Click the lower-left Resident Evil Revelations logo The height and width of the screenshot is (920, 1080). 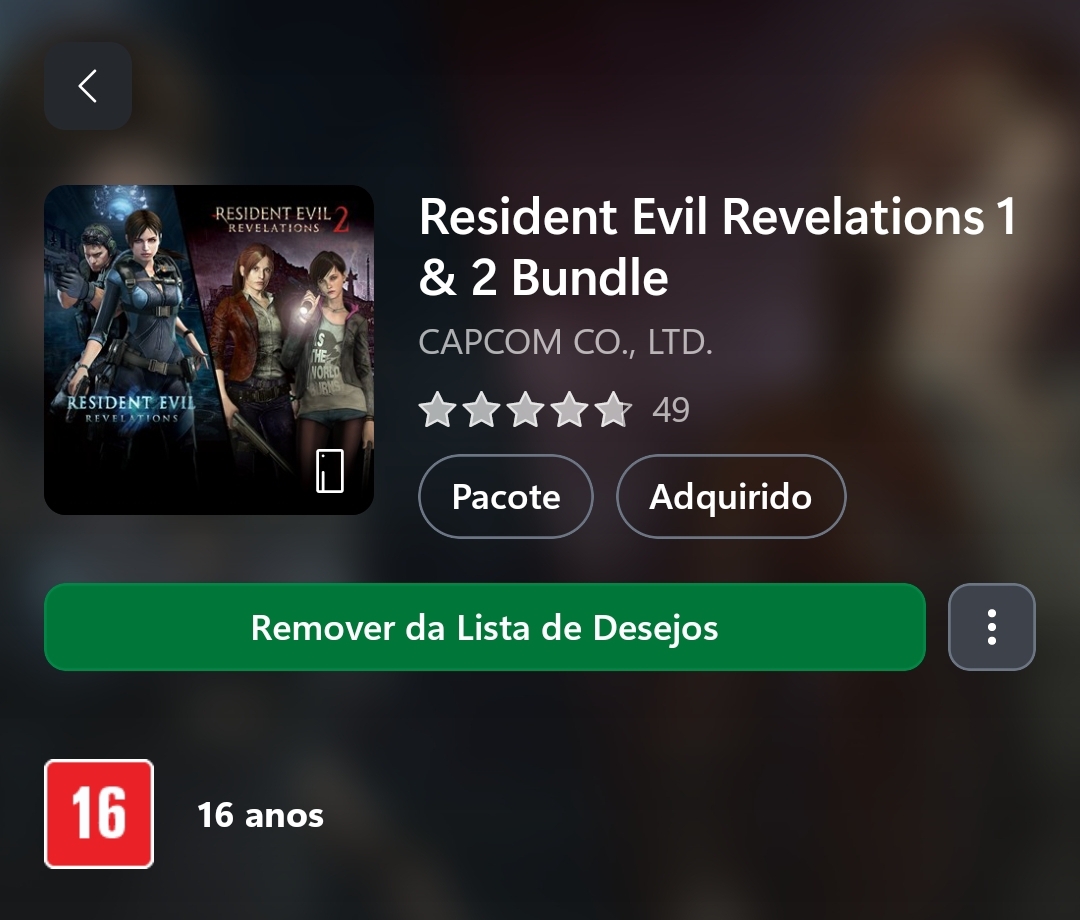click(x=131, y=408)
